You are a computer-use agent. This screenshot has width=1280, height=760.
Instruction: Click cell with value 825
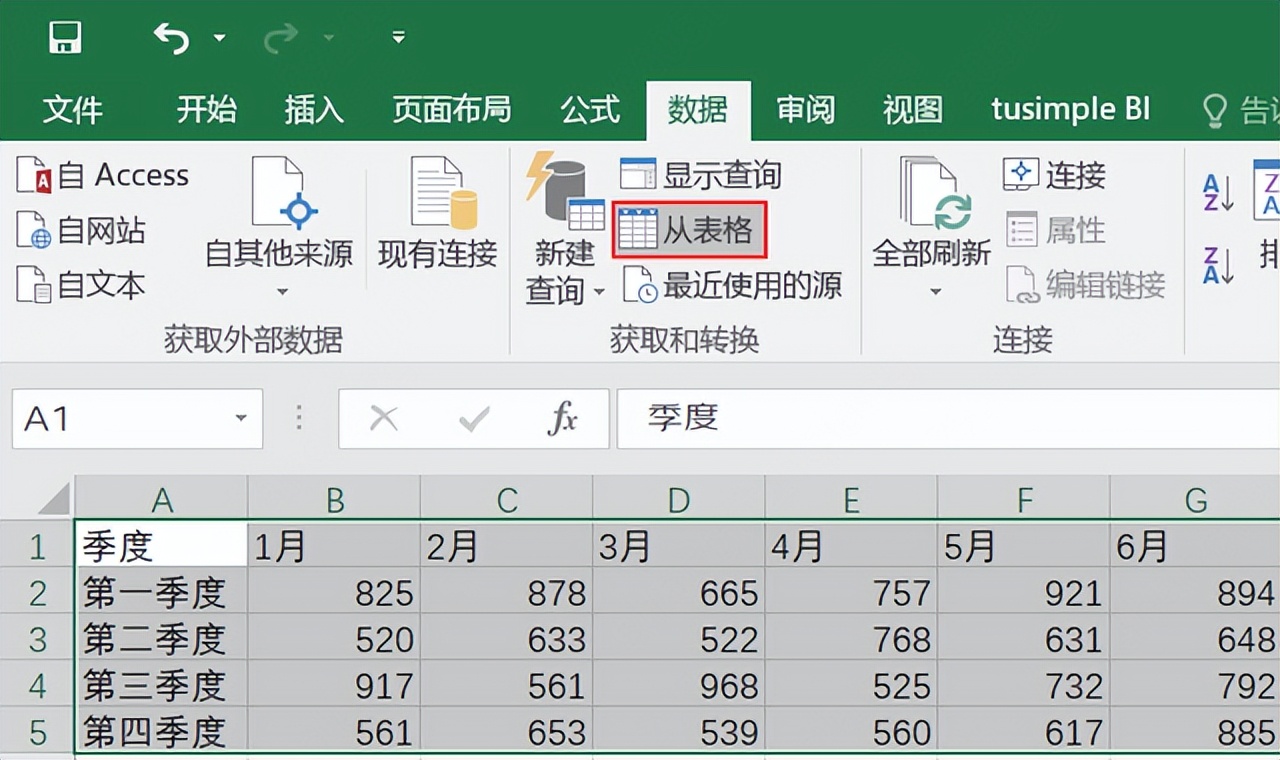coord(334,593)
